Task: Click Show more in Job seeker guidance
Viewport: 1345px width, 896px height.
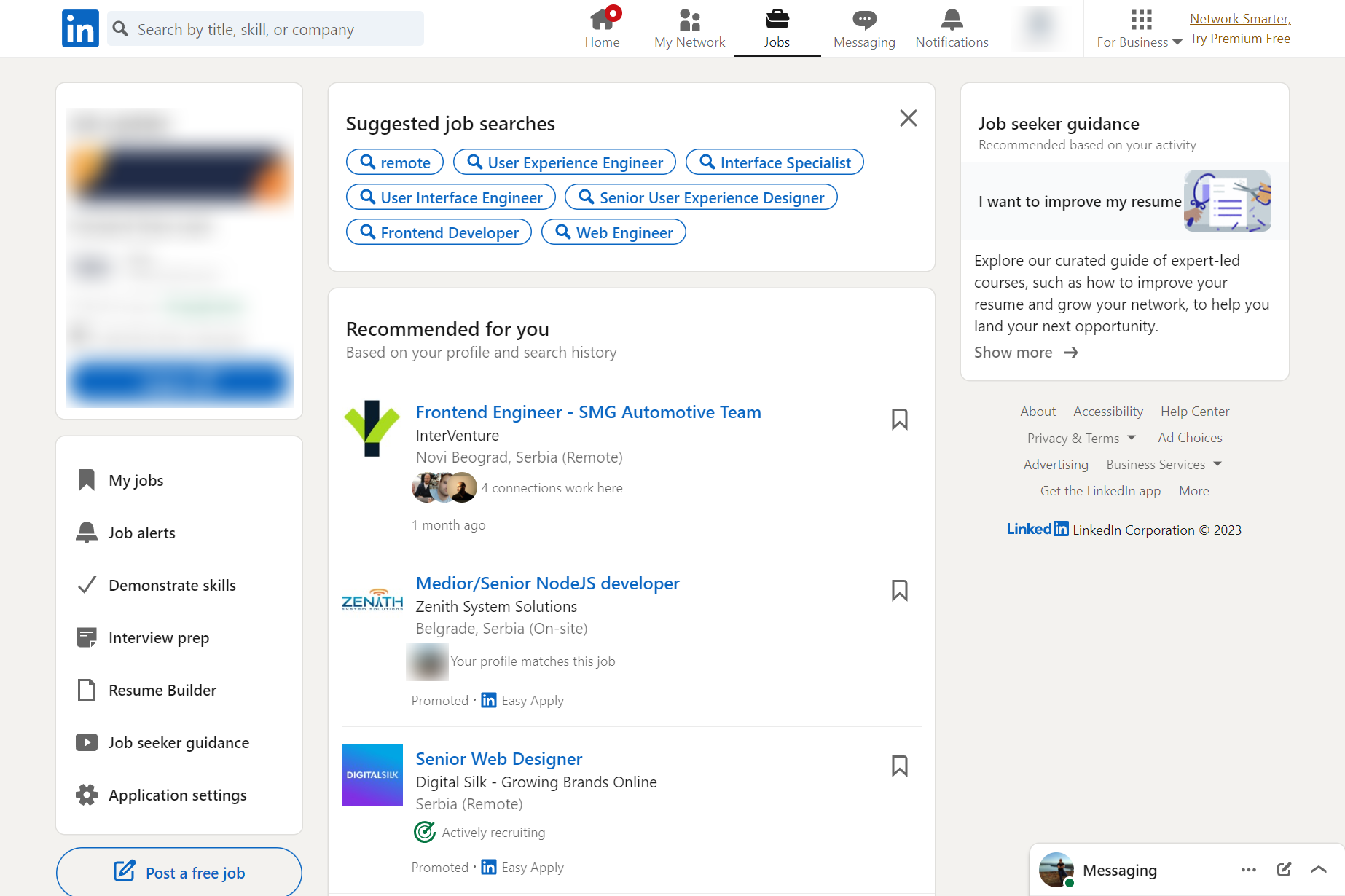Action: coord(1026,353)
